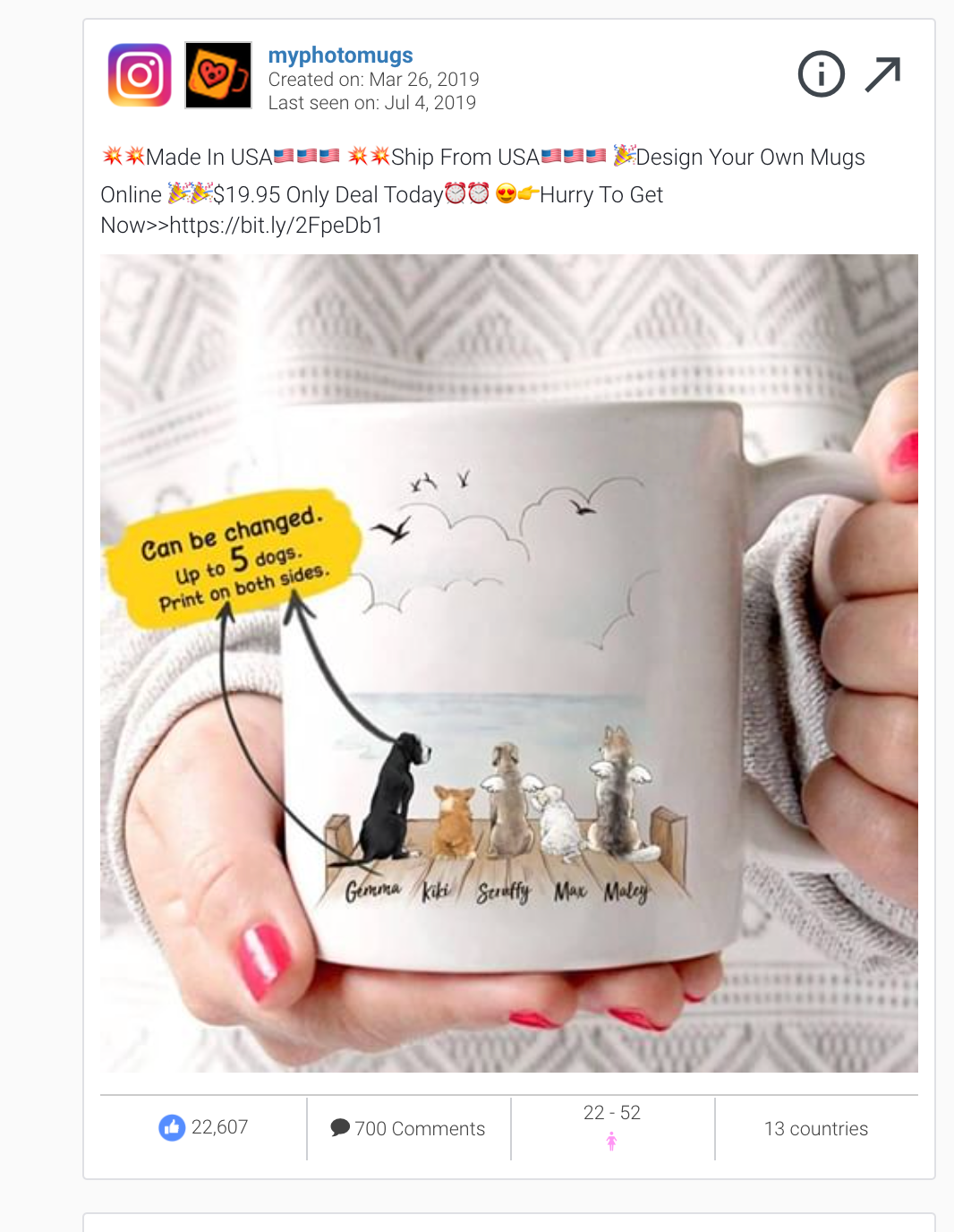Click the dog names on the mug
Screen dimensions: 954x1232
(497, 892)
